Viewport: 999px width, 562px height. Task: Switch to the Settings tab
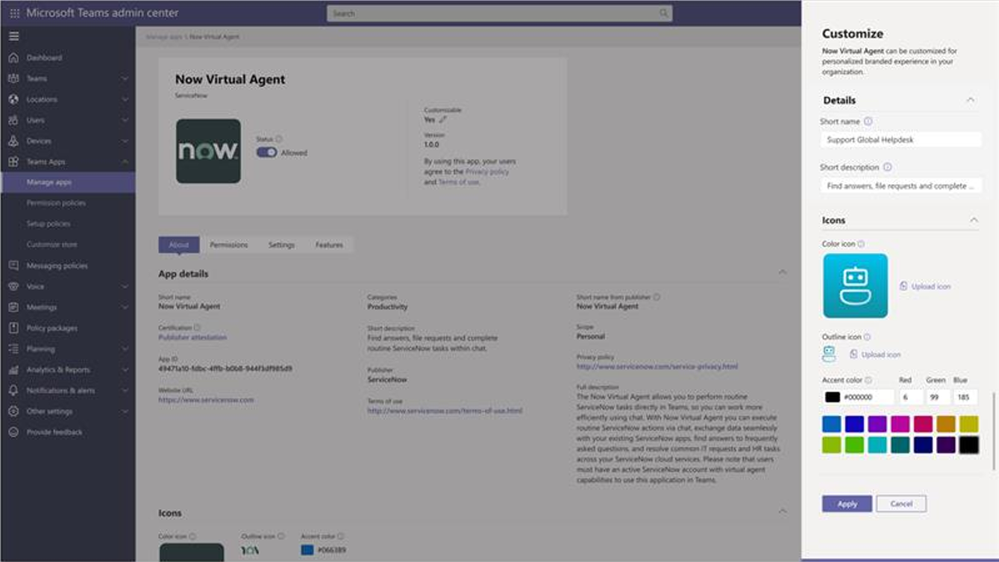coord(282,245)
